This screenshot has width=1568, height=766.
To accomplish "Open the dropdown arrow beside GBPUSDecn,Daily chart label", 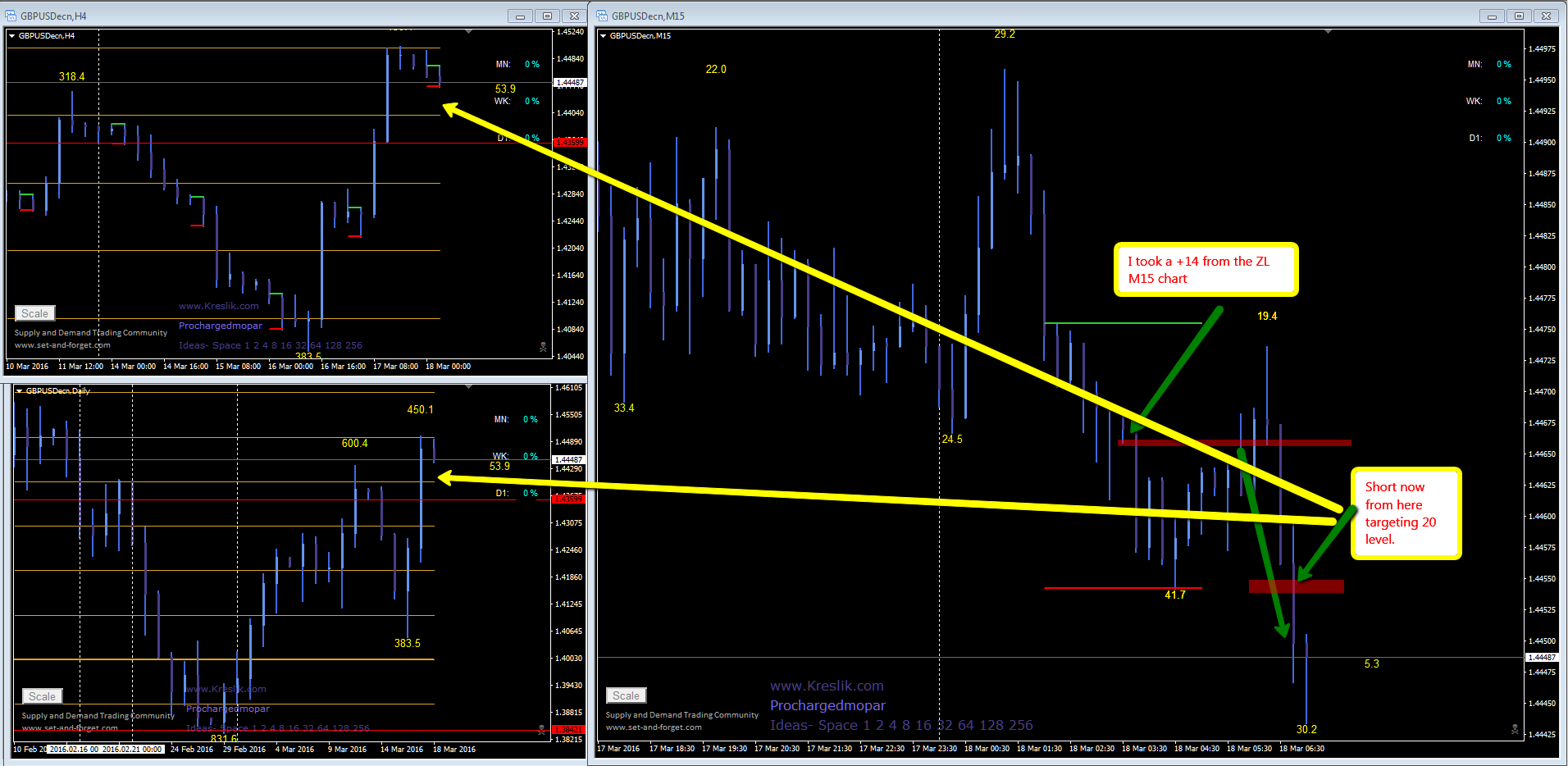I will (20, 391).
